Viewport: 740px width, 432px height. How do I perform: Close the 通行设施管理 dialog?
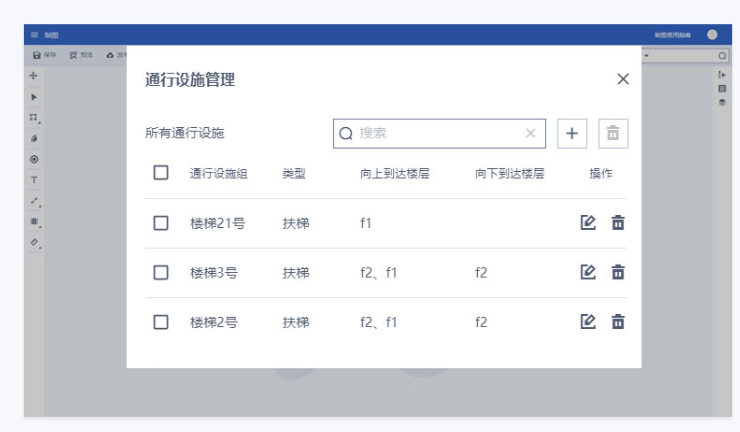click(x=623, y=79)
